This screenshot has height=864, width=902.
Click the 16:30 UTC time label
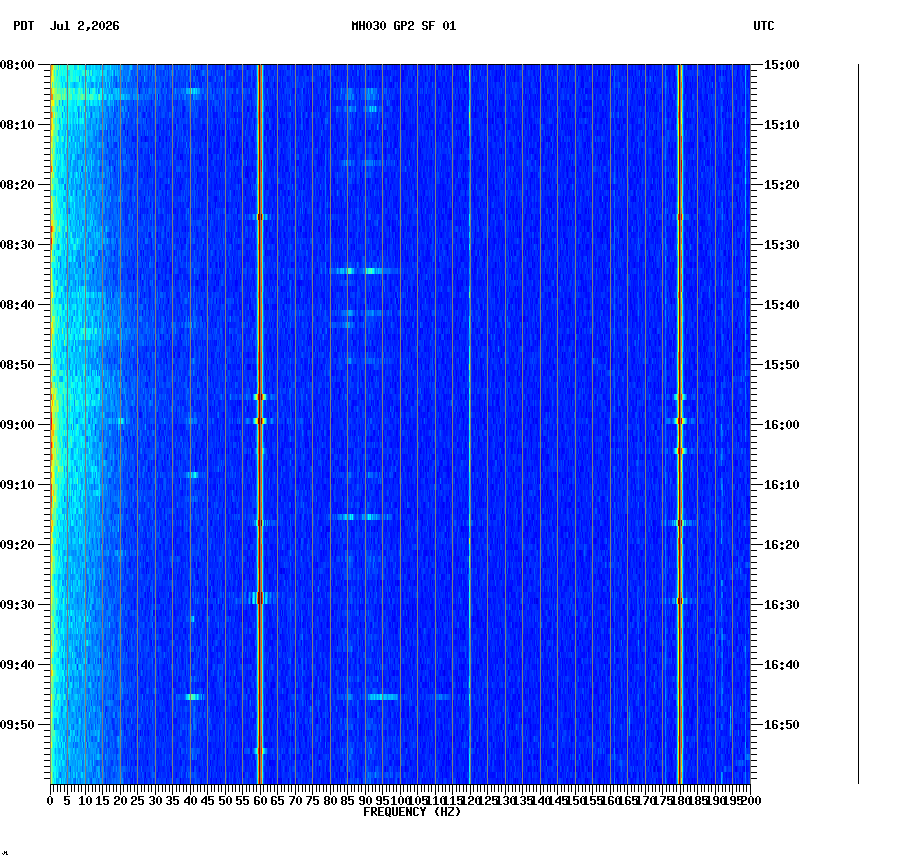coord(782,605)
